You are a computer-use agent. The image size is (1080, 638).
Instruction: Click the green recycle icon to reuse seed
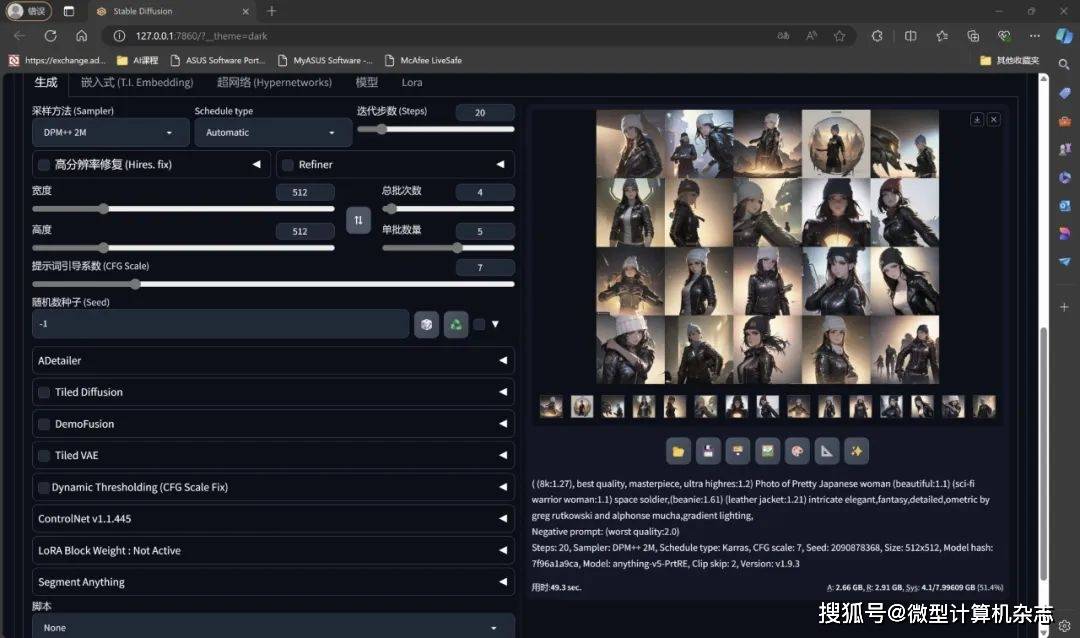pyautogui.click(x=456, y=324)
